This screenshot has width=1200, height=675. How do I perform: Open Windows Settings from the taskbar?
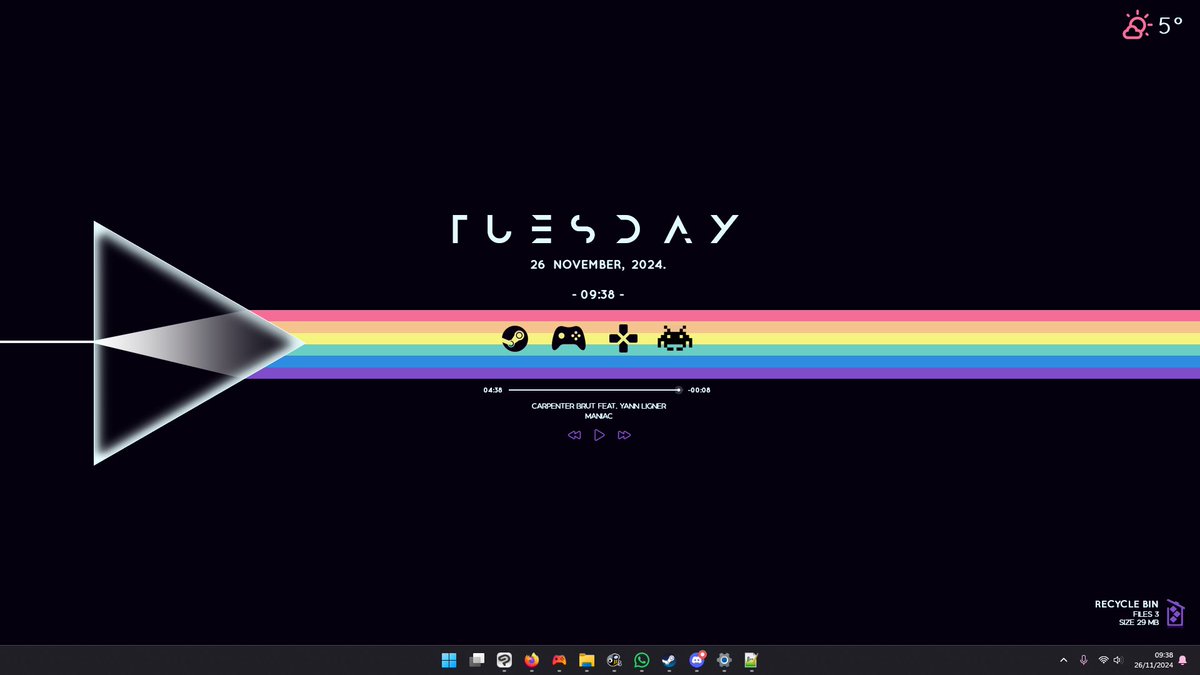722,660
